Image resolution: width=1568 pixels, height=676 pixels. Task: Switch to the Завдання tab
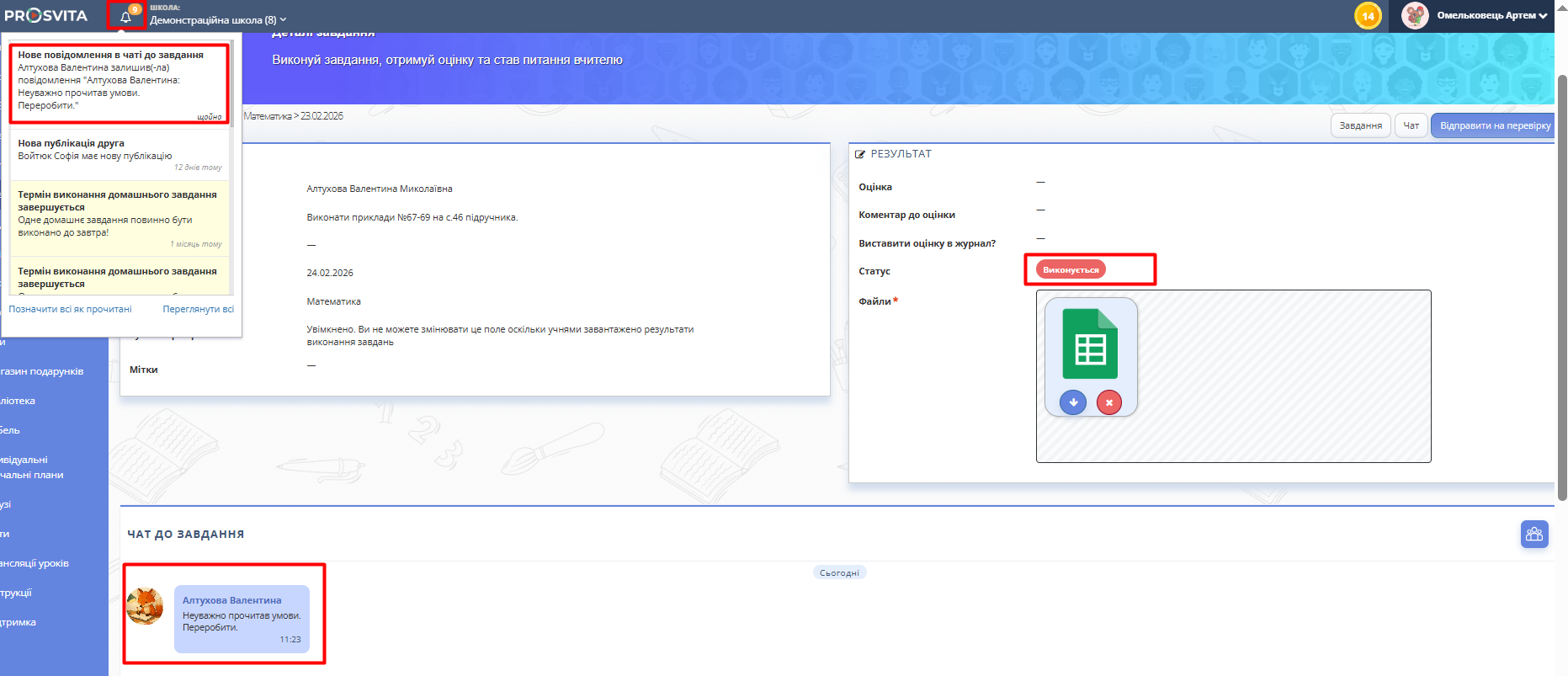(1360, 125)
